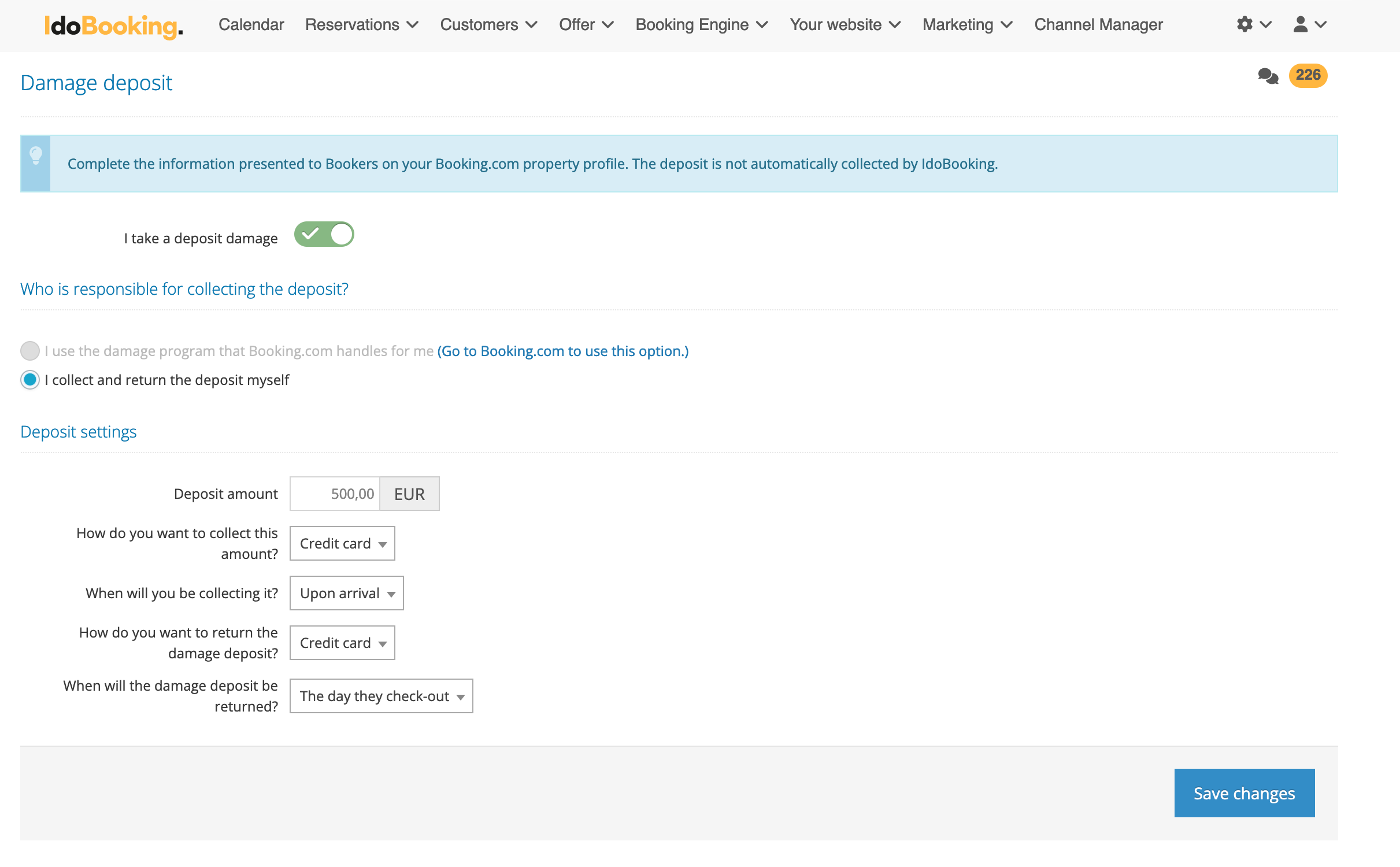Image resolution: width=1400 pixels, height=867 pixels.
Task: Open the Upon arrival timing dropdown
Action: coord(346,593)
